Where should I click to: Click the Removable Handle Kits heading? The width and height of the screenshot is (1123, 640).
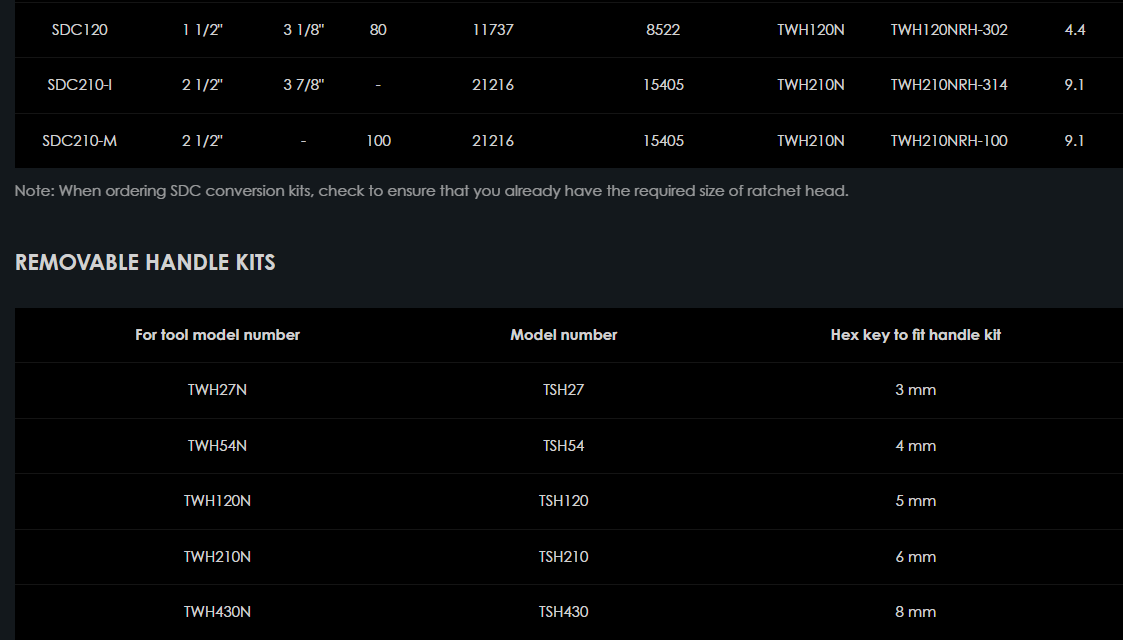tap(145, 263)
